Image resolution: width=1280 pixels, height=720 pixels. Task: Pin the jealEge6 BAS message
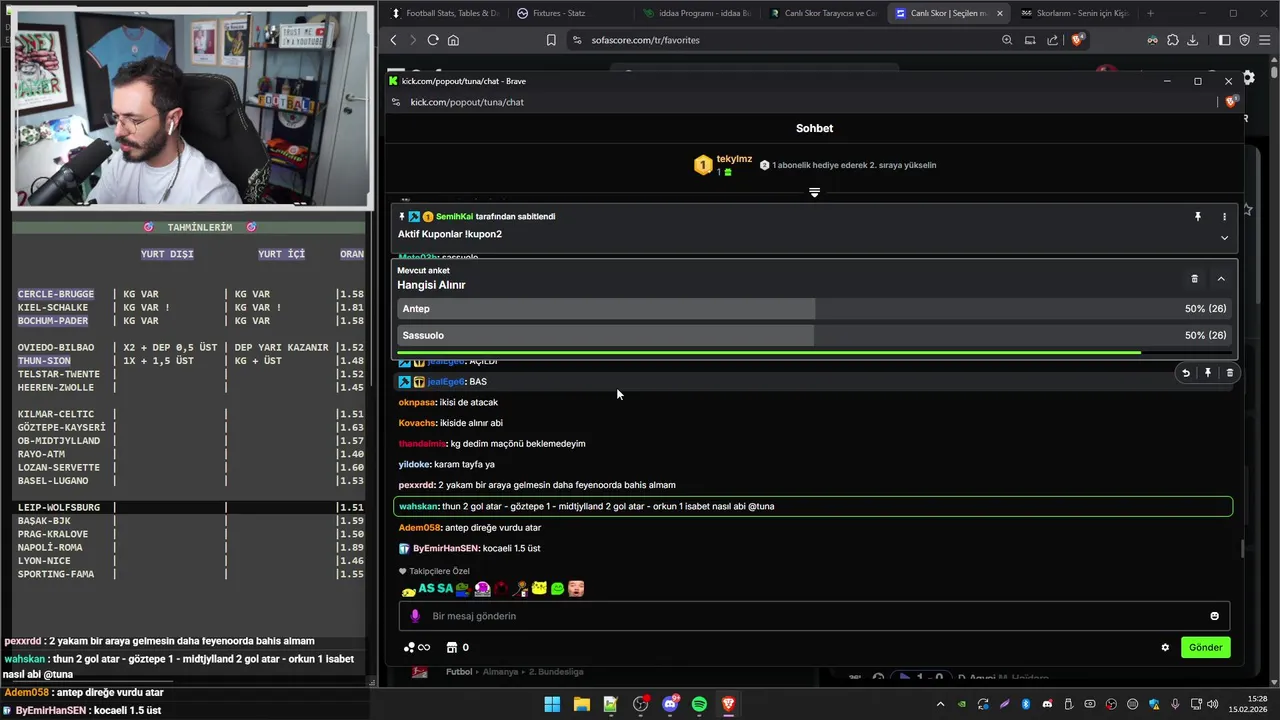pos(1208,373)
